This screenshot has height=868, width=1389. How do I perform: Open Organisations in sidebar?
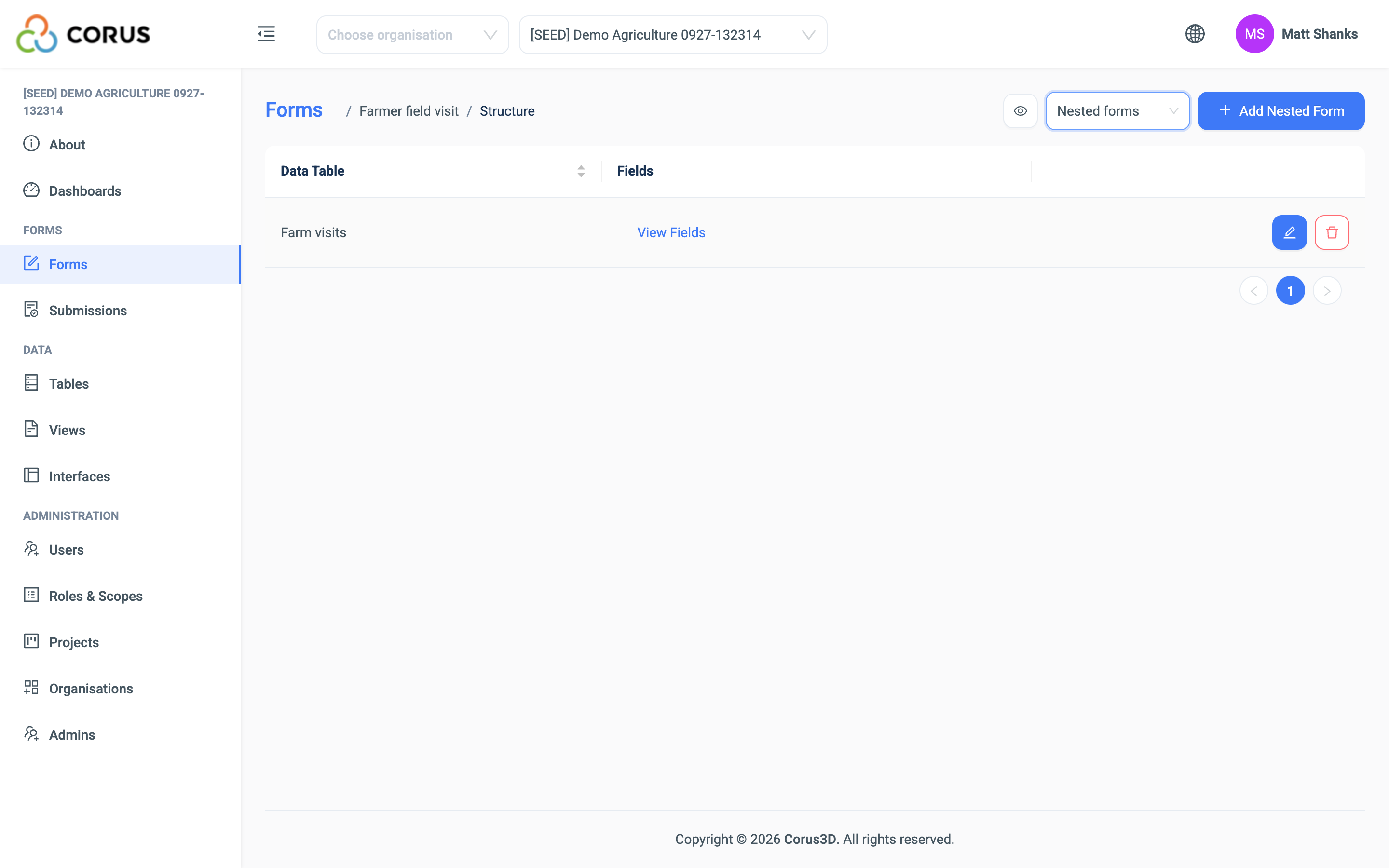pos(121,689)
